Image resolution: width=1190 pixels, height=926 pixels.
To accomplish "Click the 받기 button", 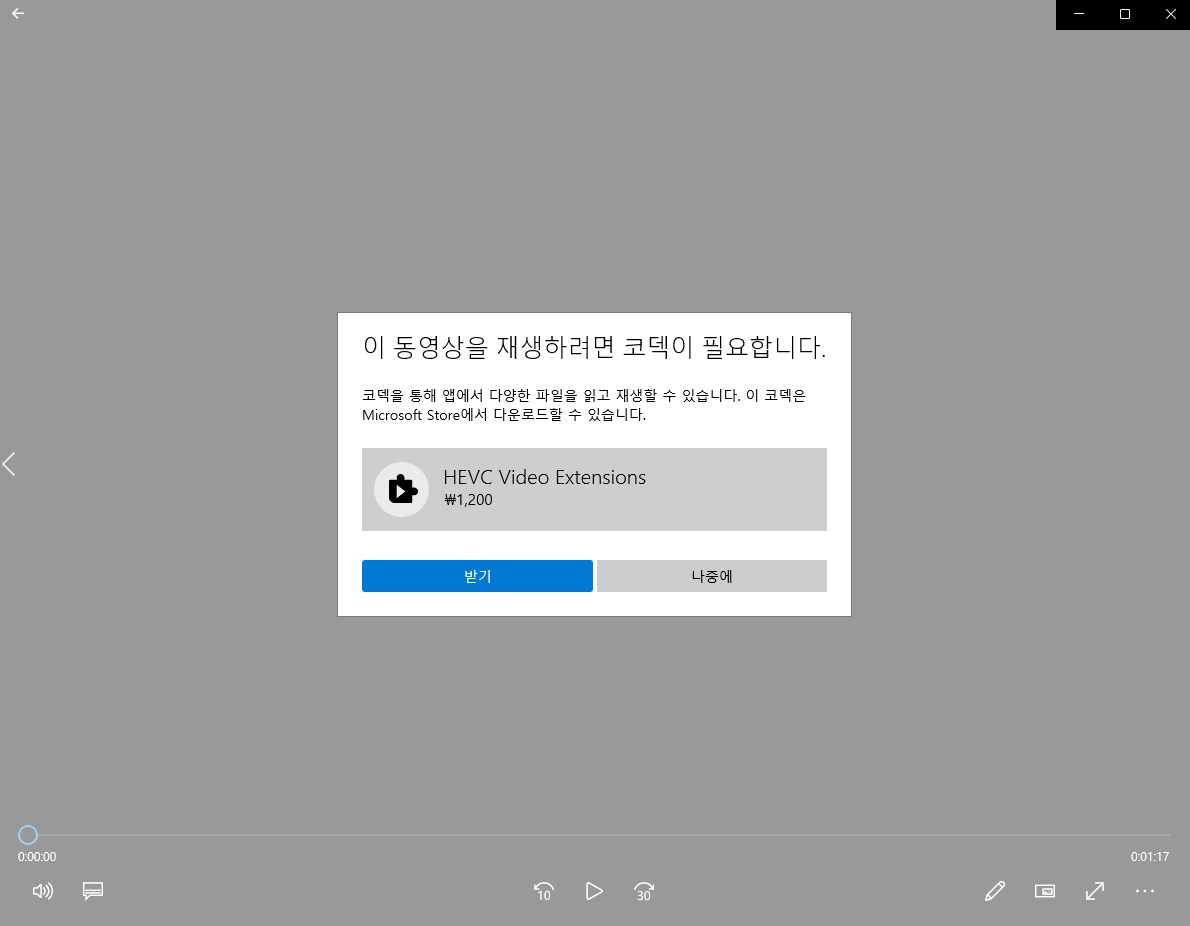I will coord(477,576).
